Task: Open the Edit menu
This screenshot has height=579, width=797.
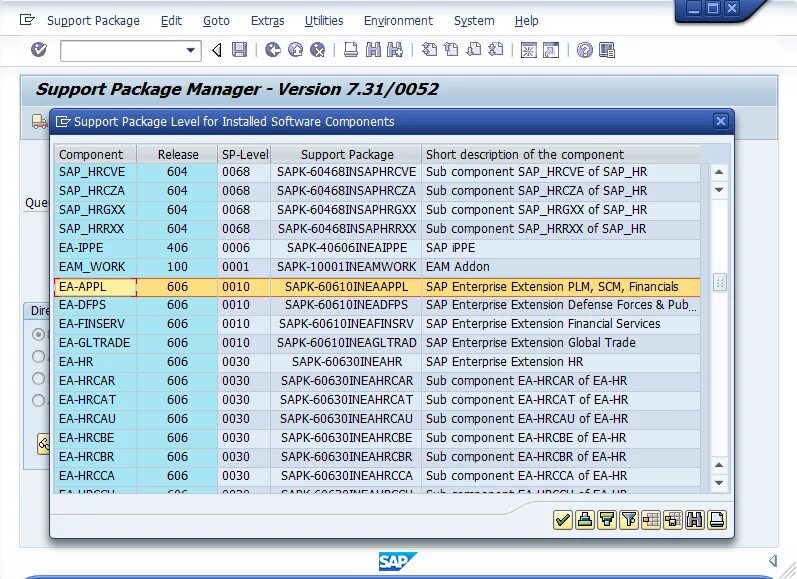Action: click(x=171, y=21)
